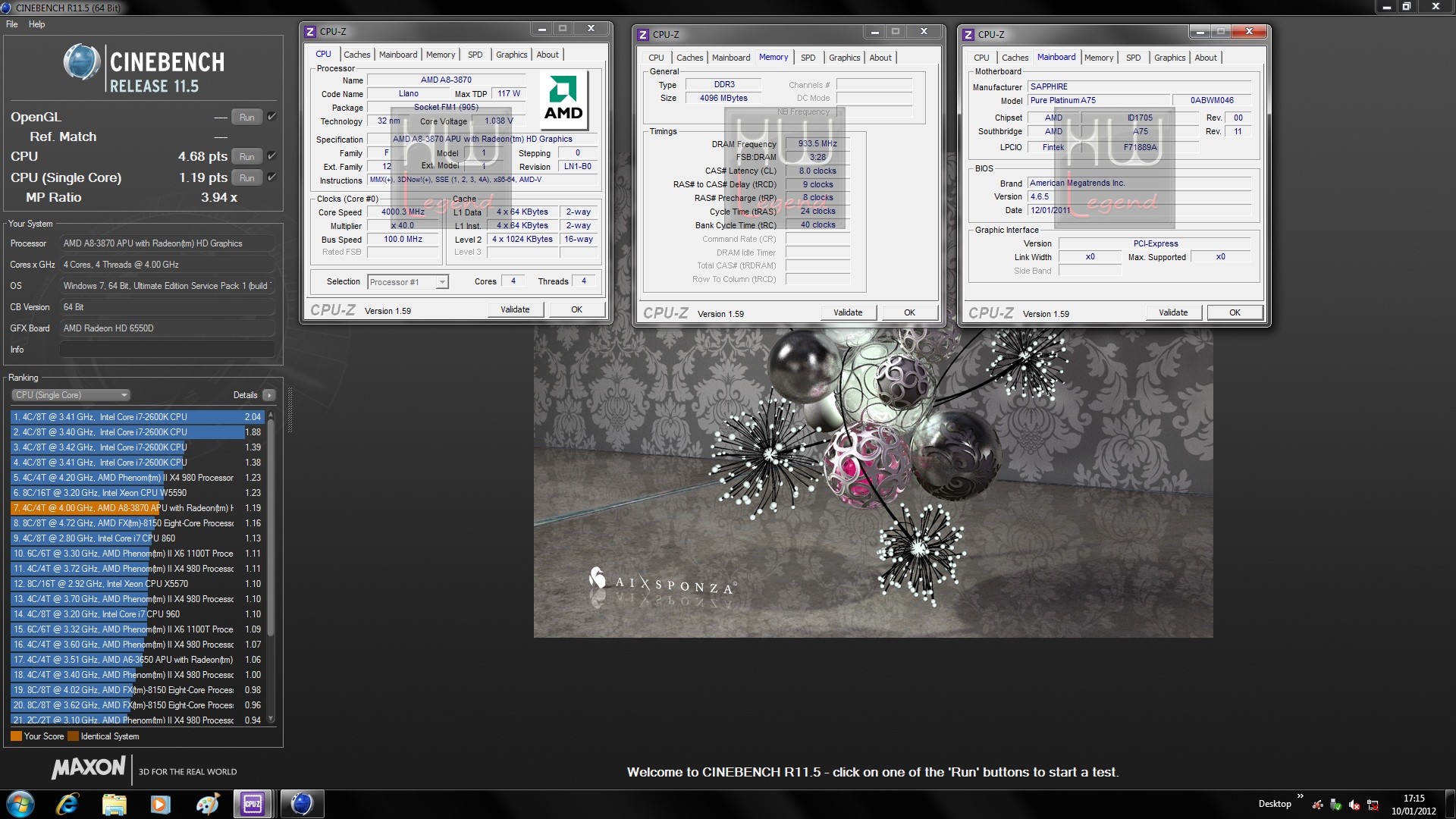Click the Identical System legend swatch
The width and height of the screenshot is (1456, 819).
coord(73,736)
